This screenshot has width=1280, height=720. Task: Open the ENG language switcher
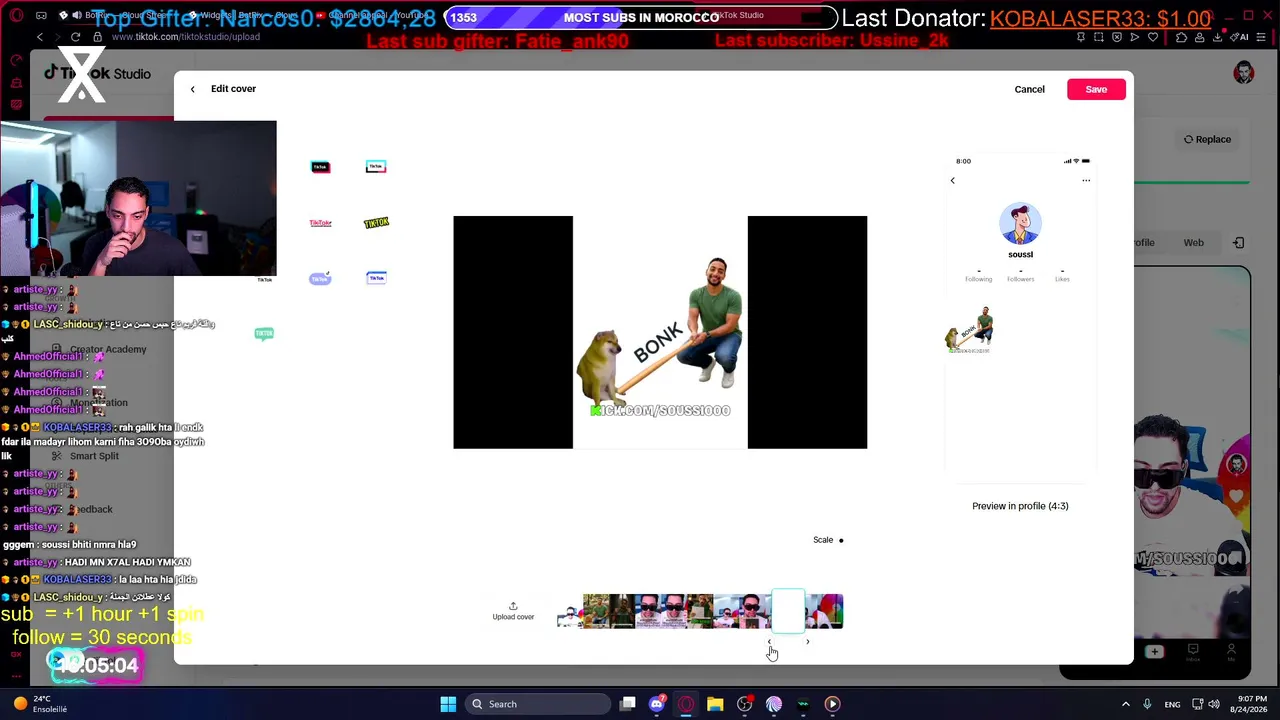(x=1172, y=704)
